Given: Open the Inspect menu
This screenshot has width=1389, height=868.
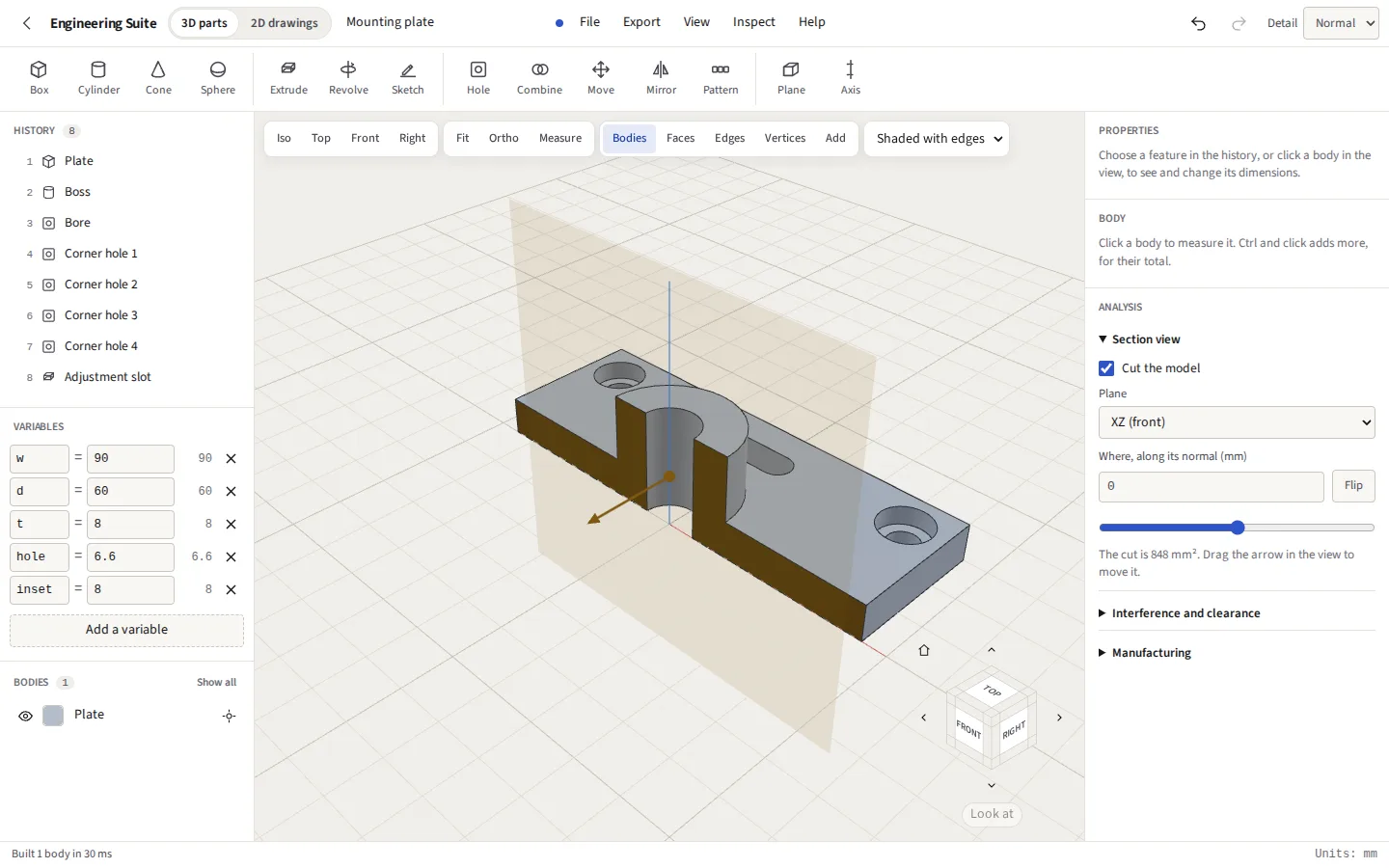Looking at the screenshot, I should 753,22.
